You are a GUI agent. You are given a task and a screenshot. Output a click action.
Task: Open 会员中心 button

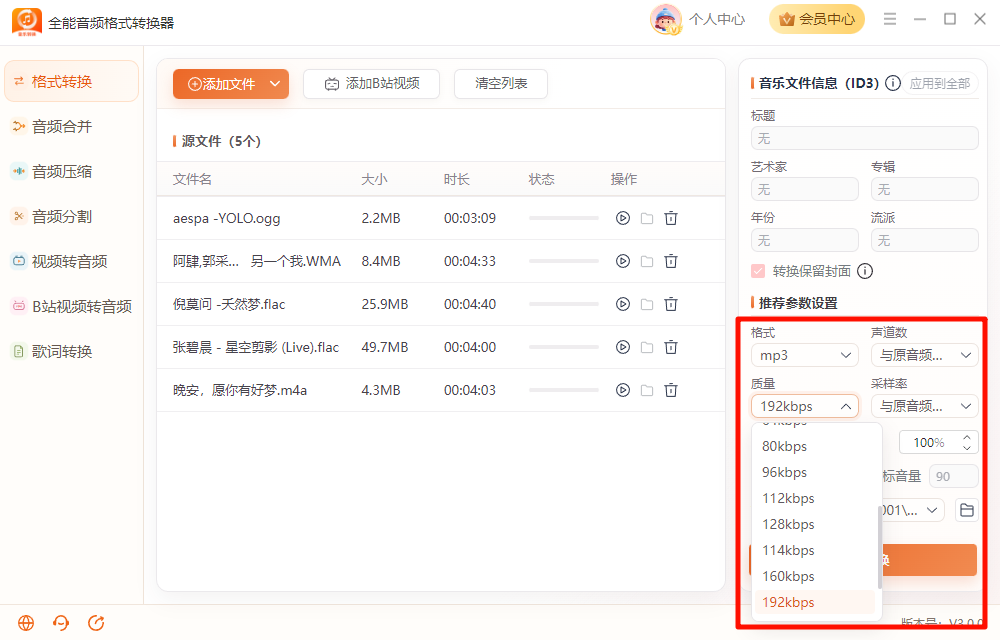coord(817,19)
